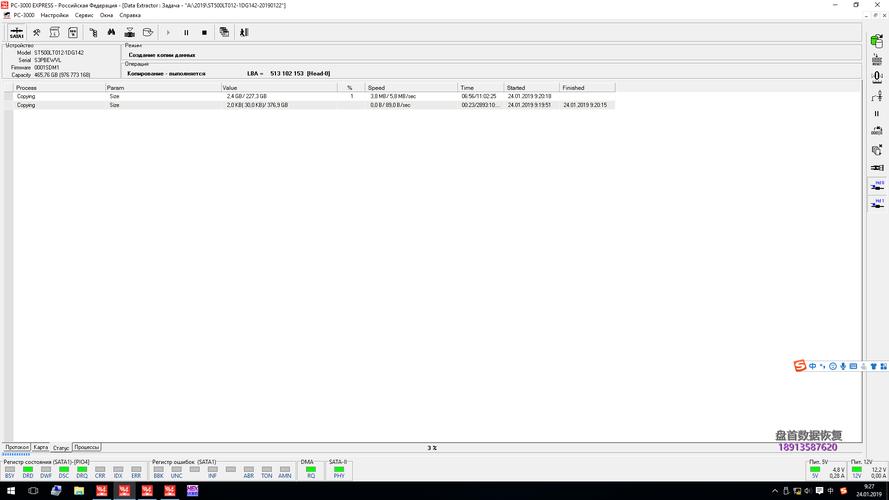Image resolution: width=889 pixels, height=500 pixels.
Task: Open the Сервис menu
Action: [x=85, y=16]
